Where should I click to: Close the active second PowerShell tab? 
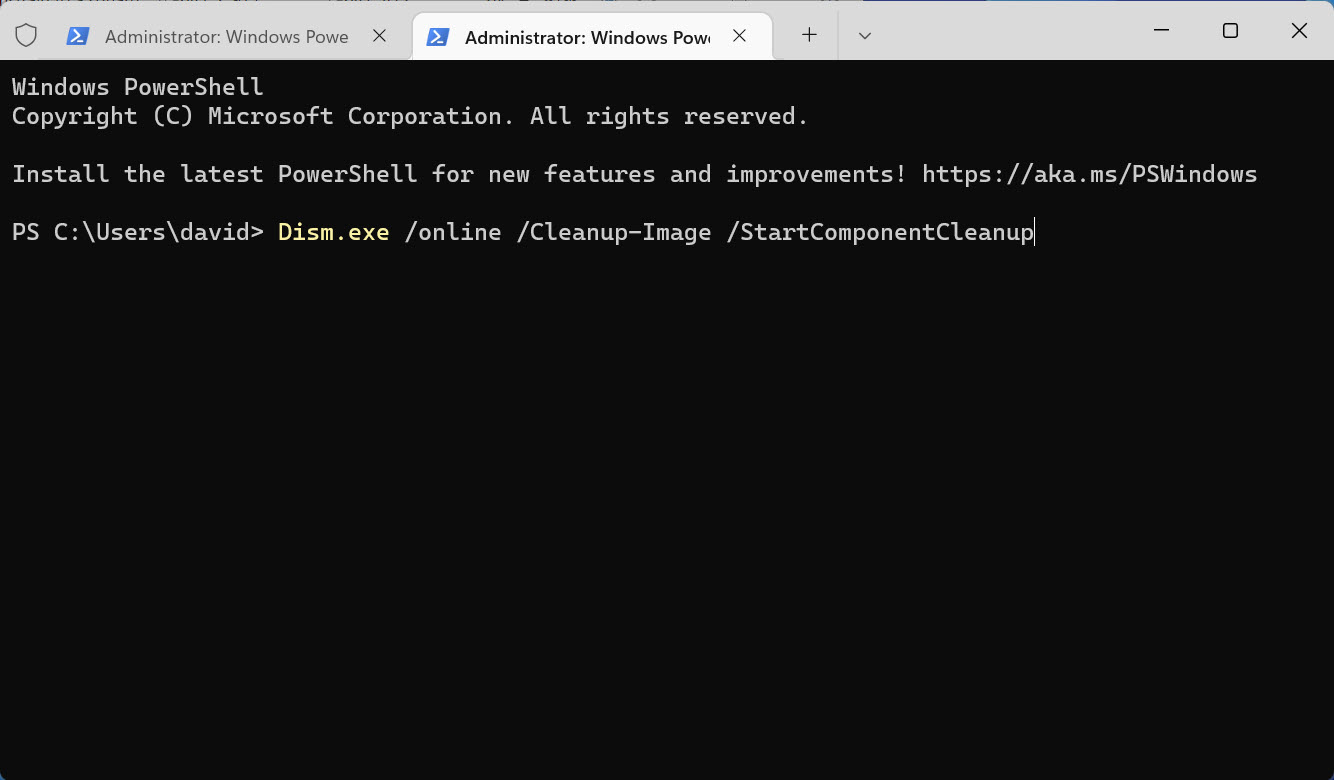click(x=739, y=36)
